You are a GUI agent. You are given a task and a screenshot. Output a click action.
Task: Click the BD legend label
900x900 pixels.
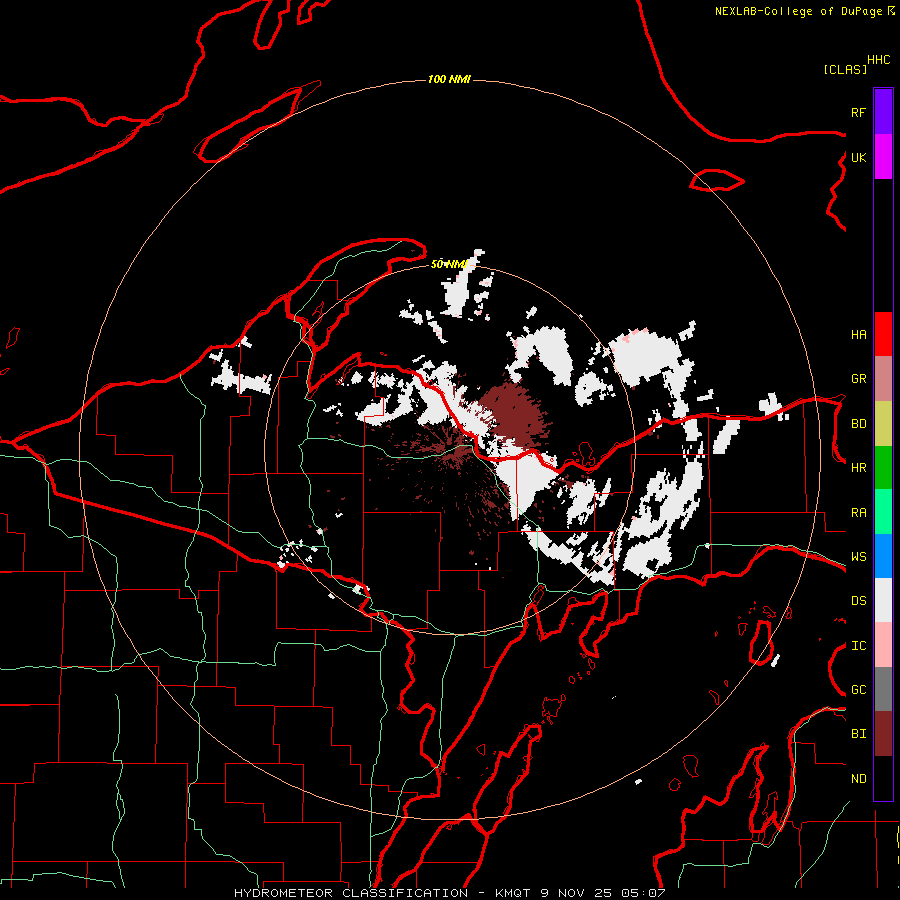coord(858,424)
